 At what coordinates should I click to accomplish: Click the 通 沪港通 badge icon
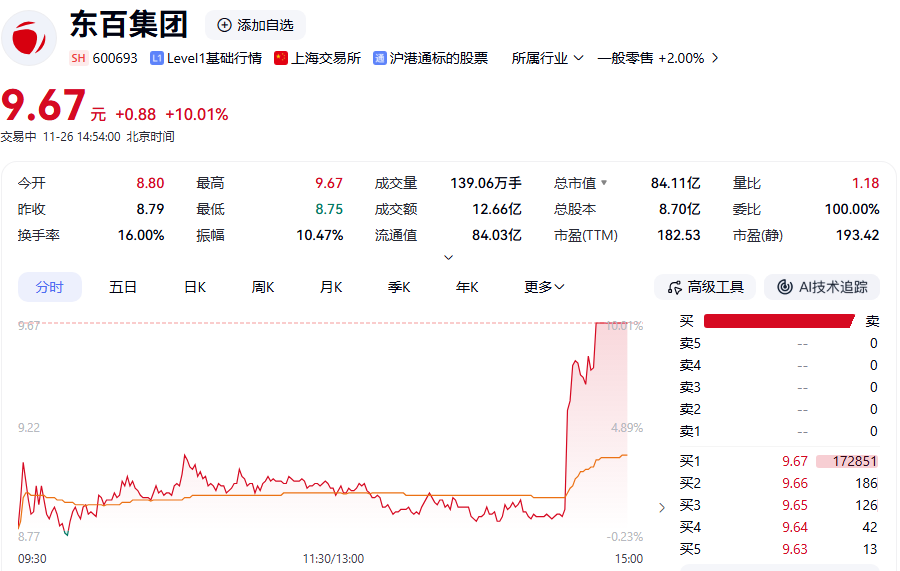[x=380, y=59]
